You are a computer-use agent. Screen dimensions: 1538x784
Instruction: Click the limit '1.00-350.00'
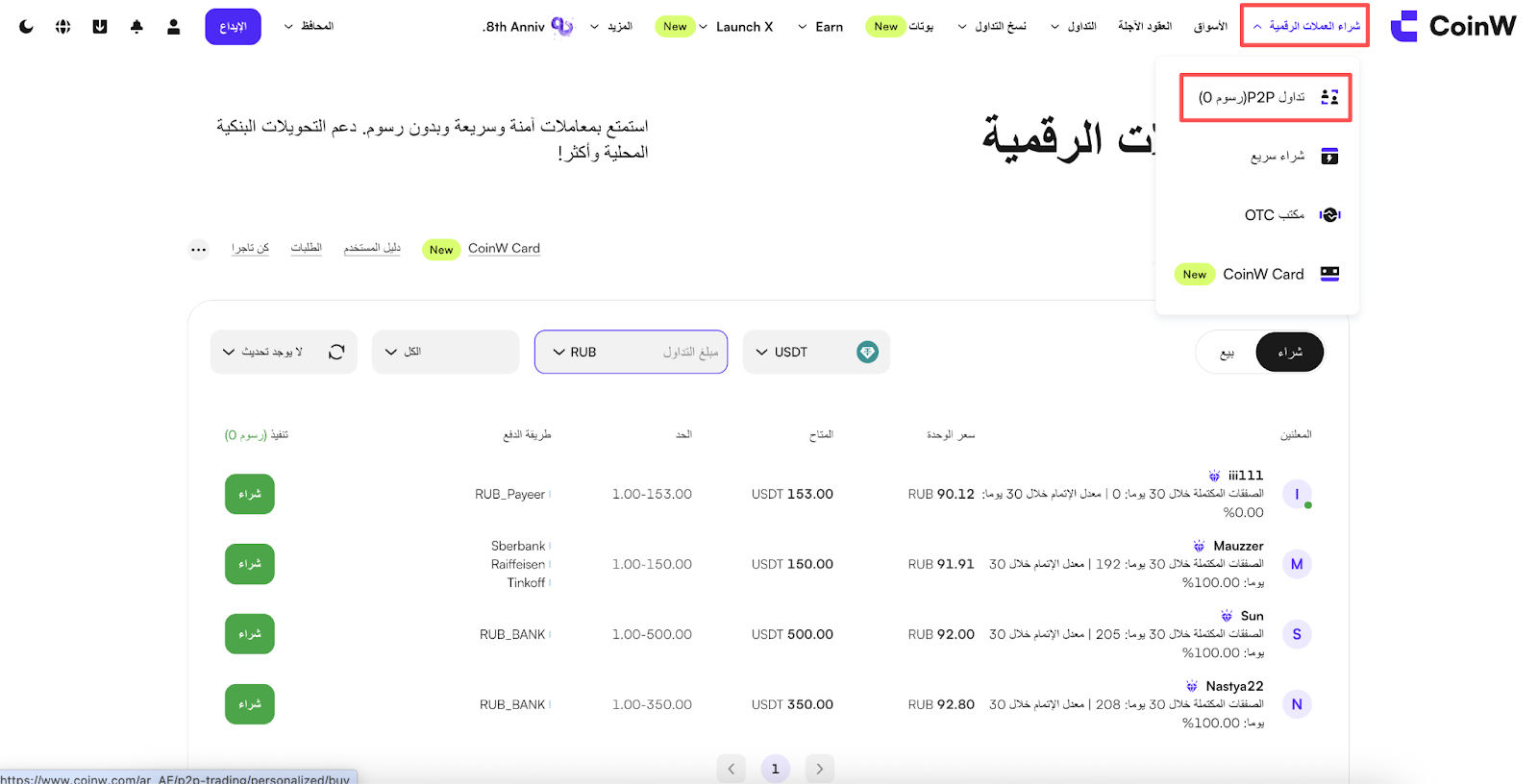click(652, 704)
